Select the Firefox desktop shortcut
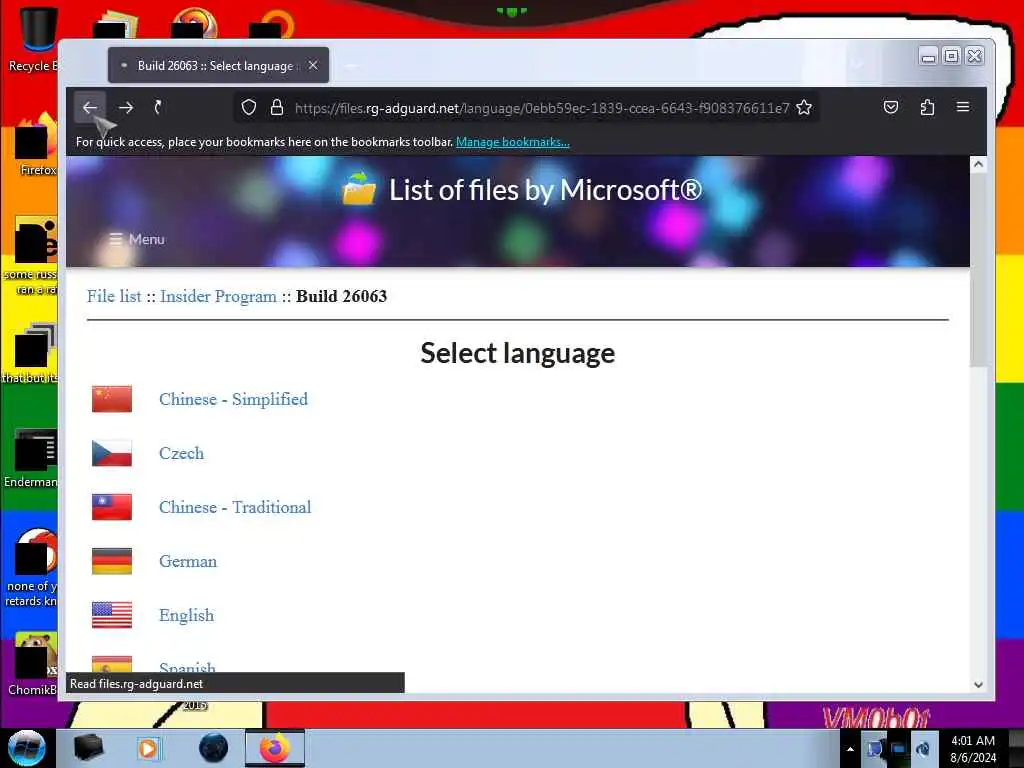This screenshot has width=1024, height=768. click(x=36, y=145)
